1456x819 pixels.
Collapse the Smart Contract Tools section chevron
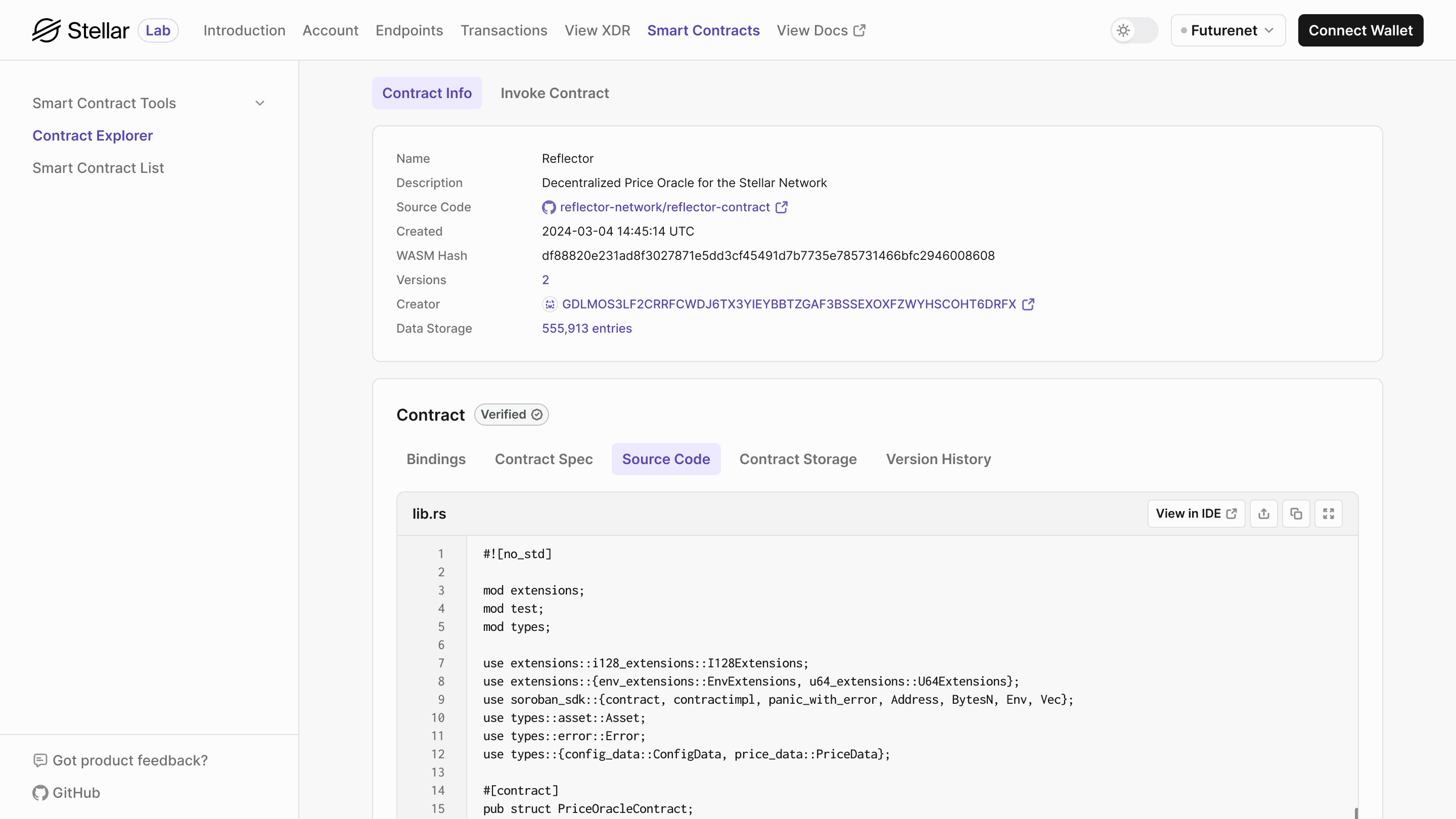(x=259, y=104)
